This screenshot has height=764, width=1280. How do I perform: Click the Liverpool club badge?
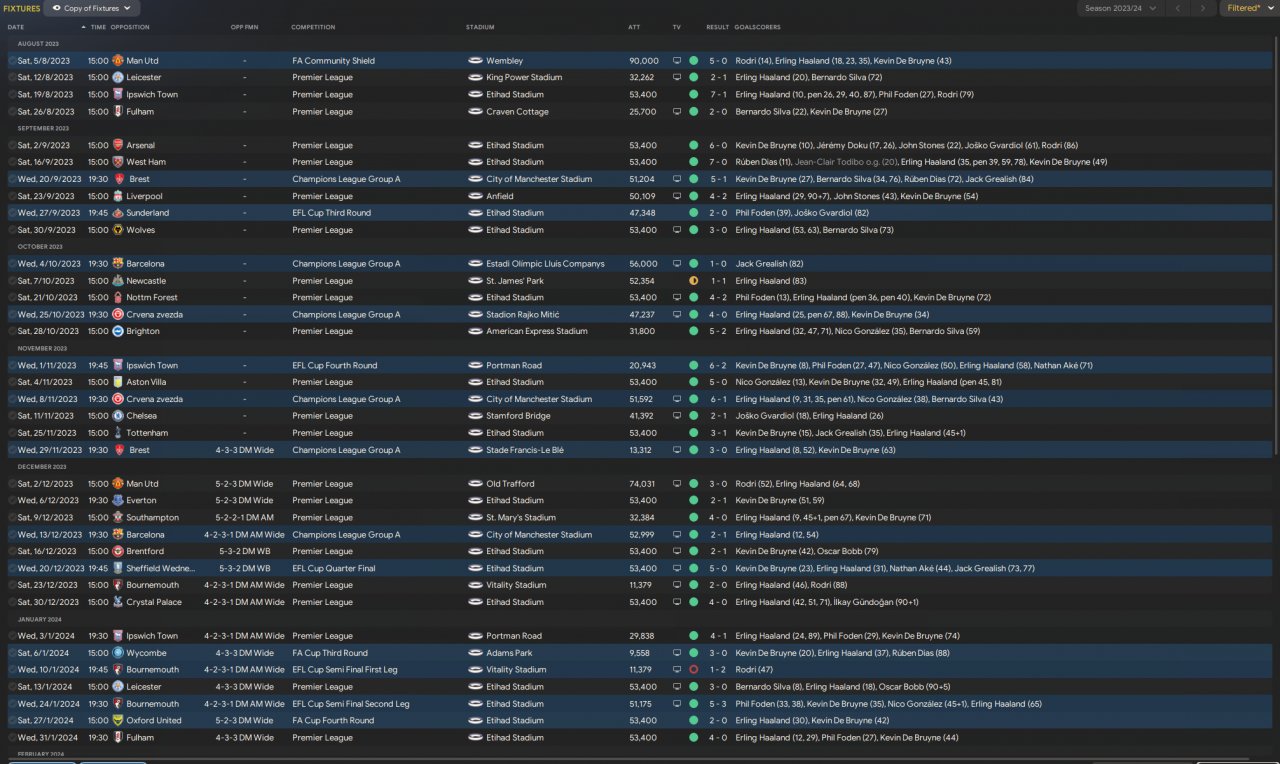point(118,196)
